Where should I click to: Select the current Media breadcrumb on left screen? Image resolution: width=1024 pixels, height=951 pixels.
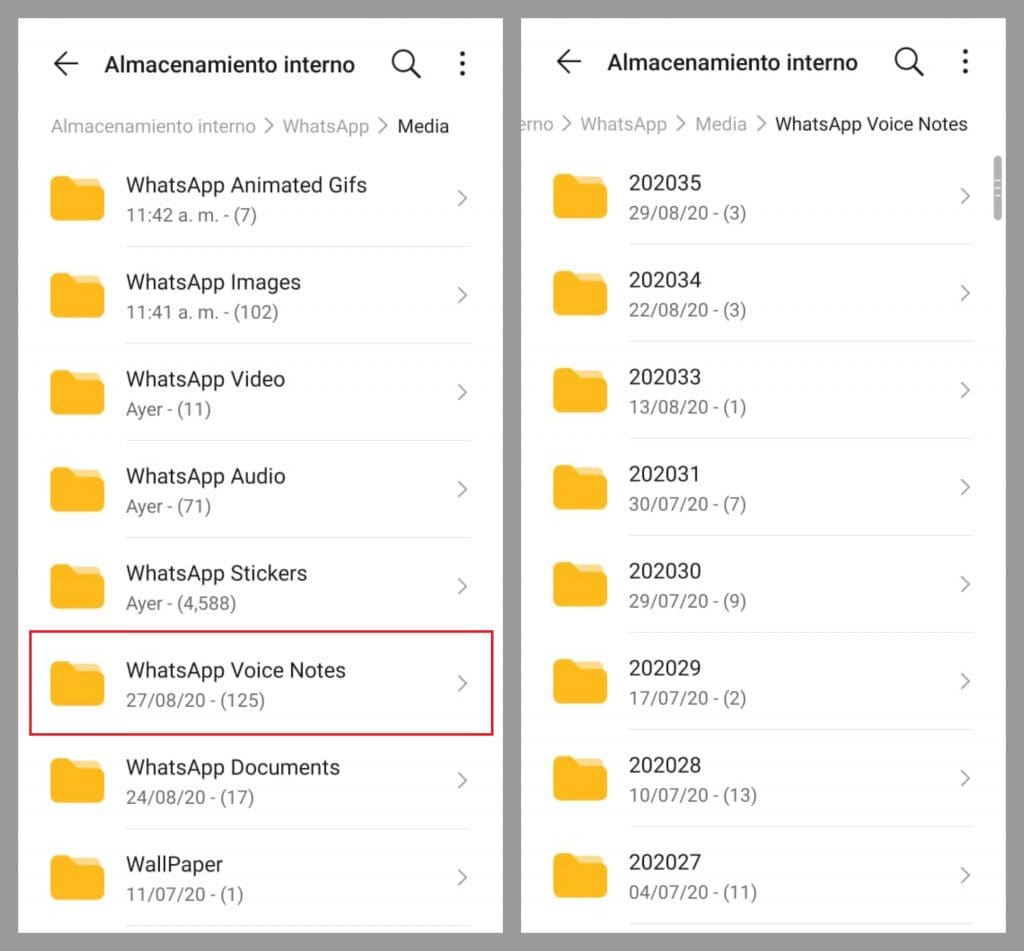pos(423,126)
